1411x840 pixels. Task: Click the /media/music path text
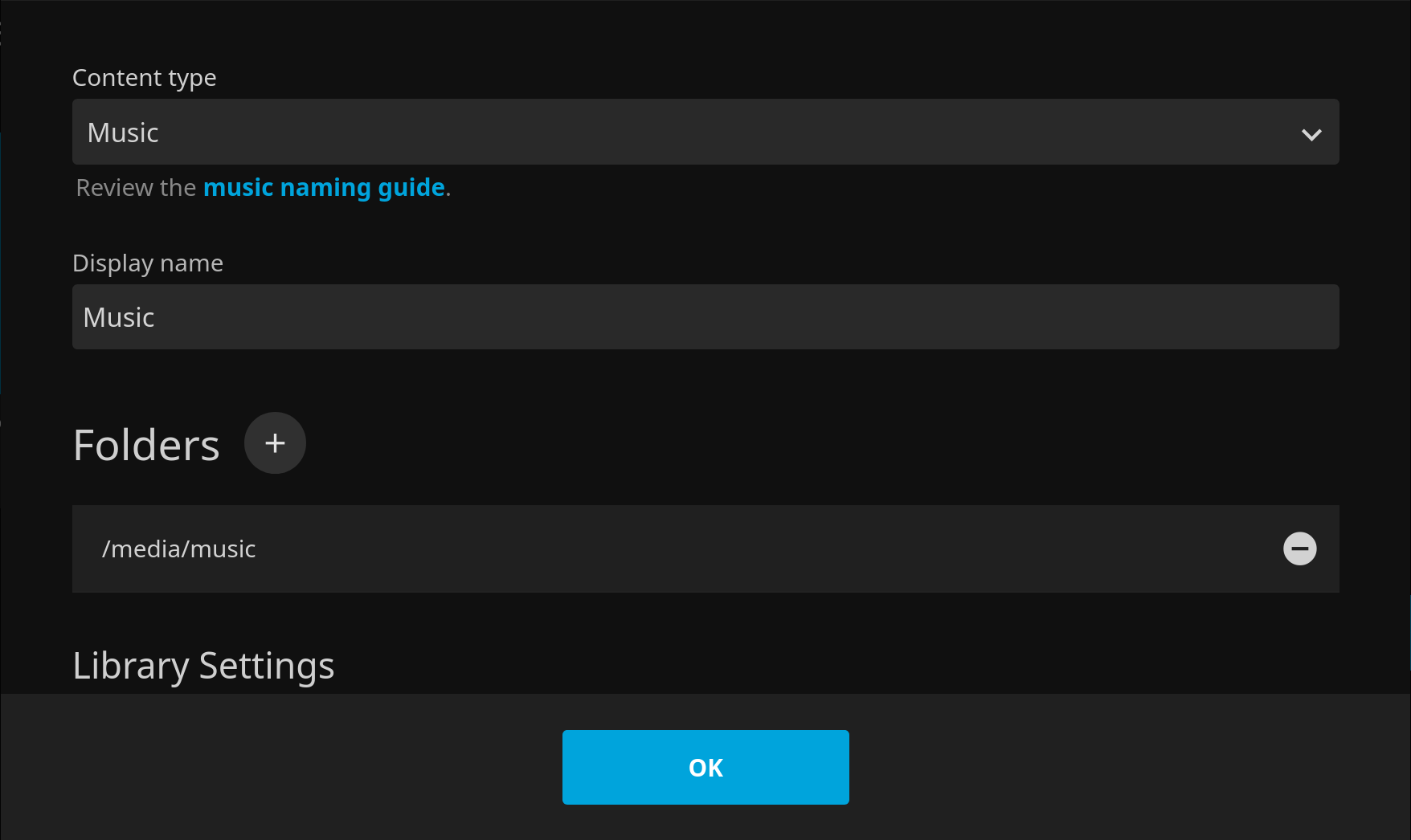(179, 549)
